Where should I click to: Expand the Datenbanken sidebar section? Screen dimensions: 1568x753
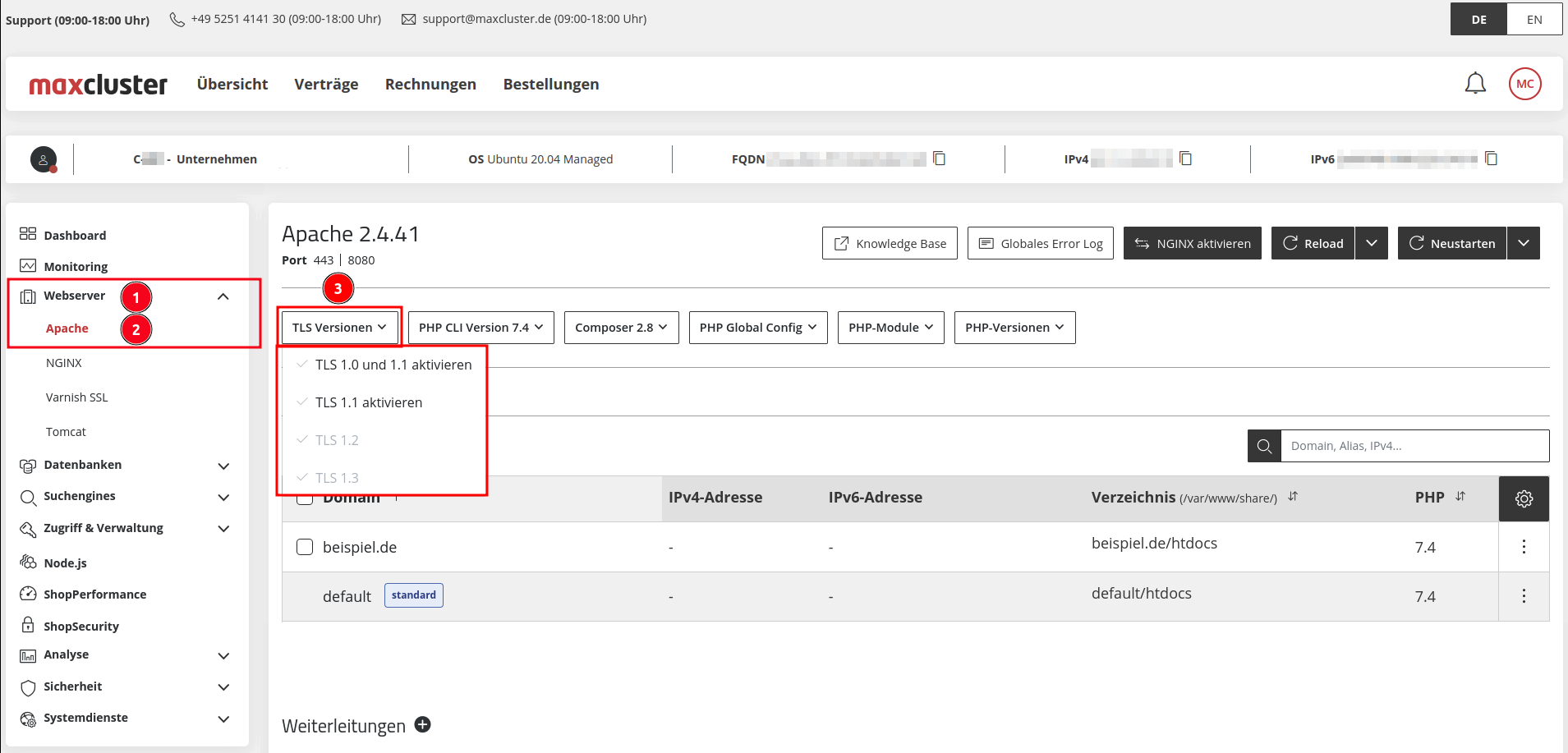(223, 466)
